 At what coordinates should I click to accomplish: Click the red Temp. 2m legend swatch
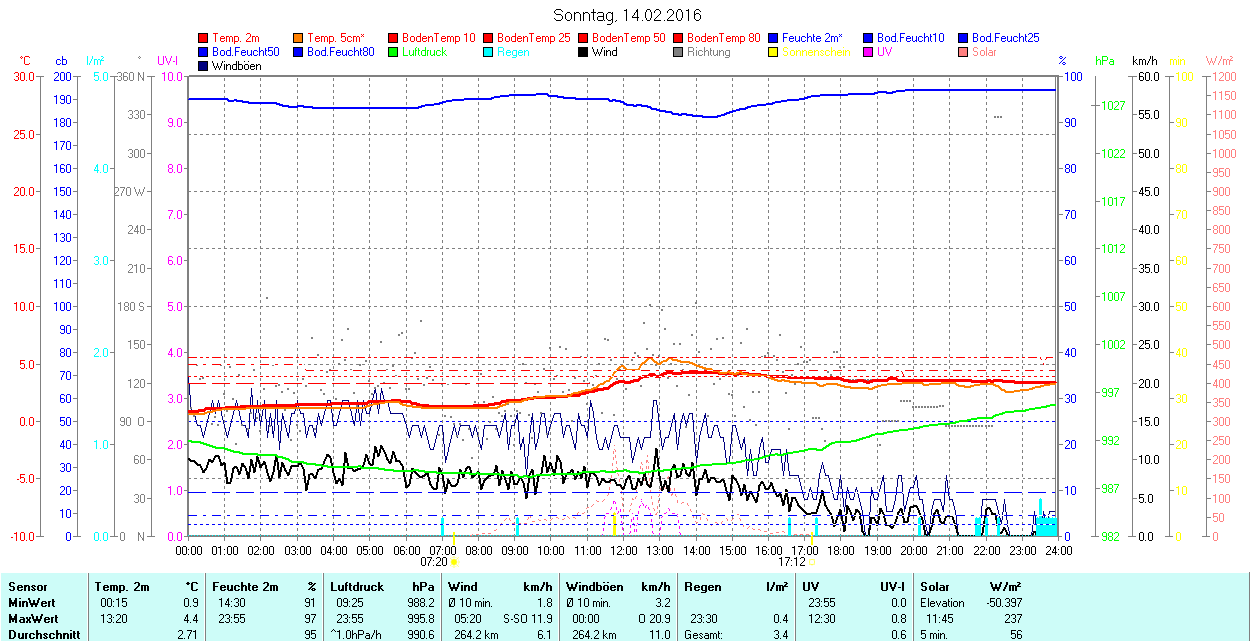(204, 38)
